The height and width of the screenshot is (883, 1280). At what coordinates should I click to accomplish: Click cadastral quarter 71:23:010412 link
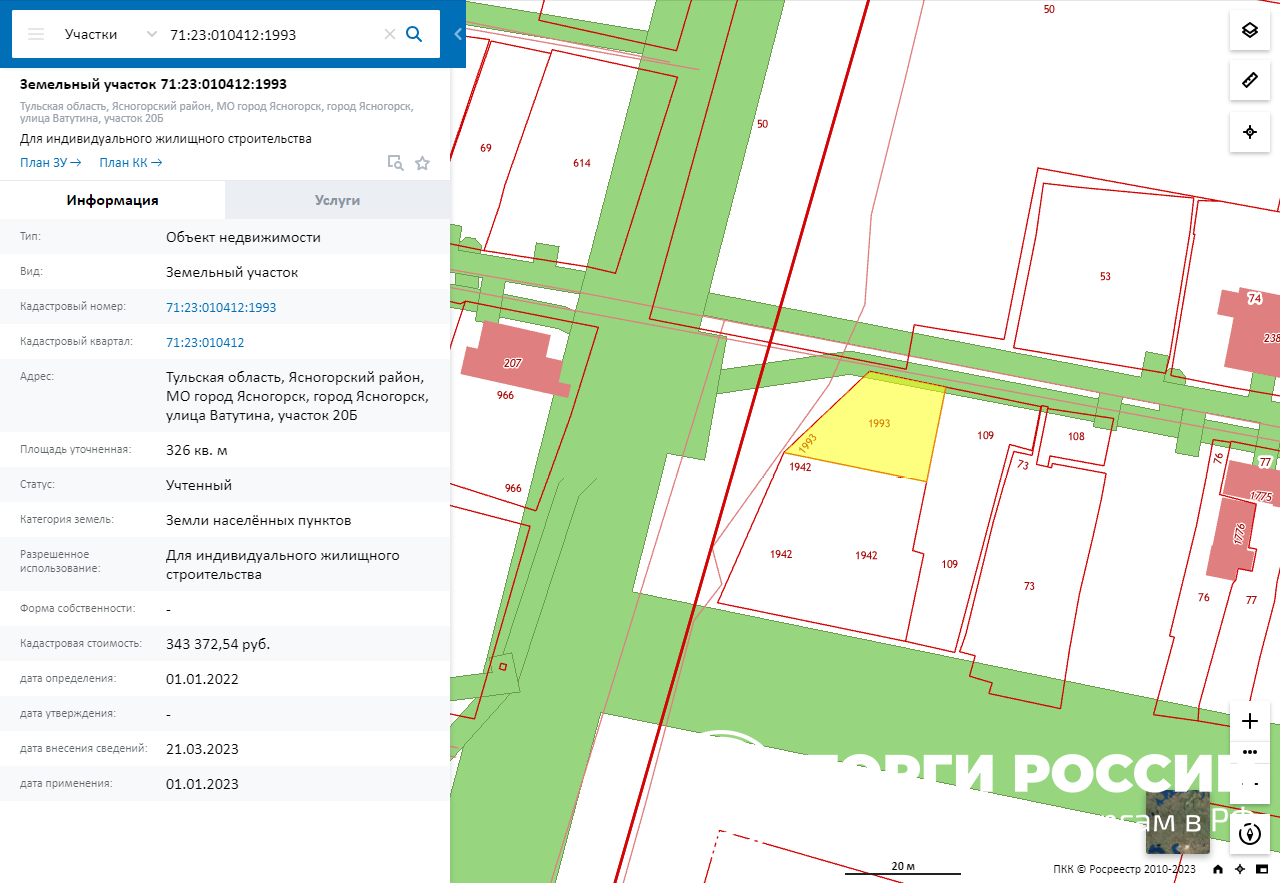(x=205, y=342)
